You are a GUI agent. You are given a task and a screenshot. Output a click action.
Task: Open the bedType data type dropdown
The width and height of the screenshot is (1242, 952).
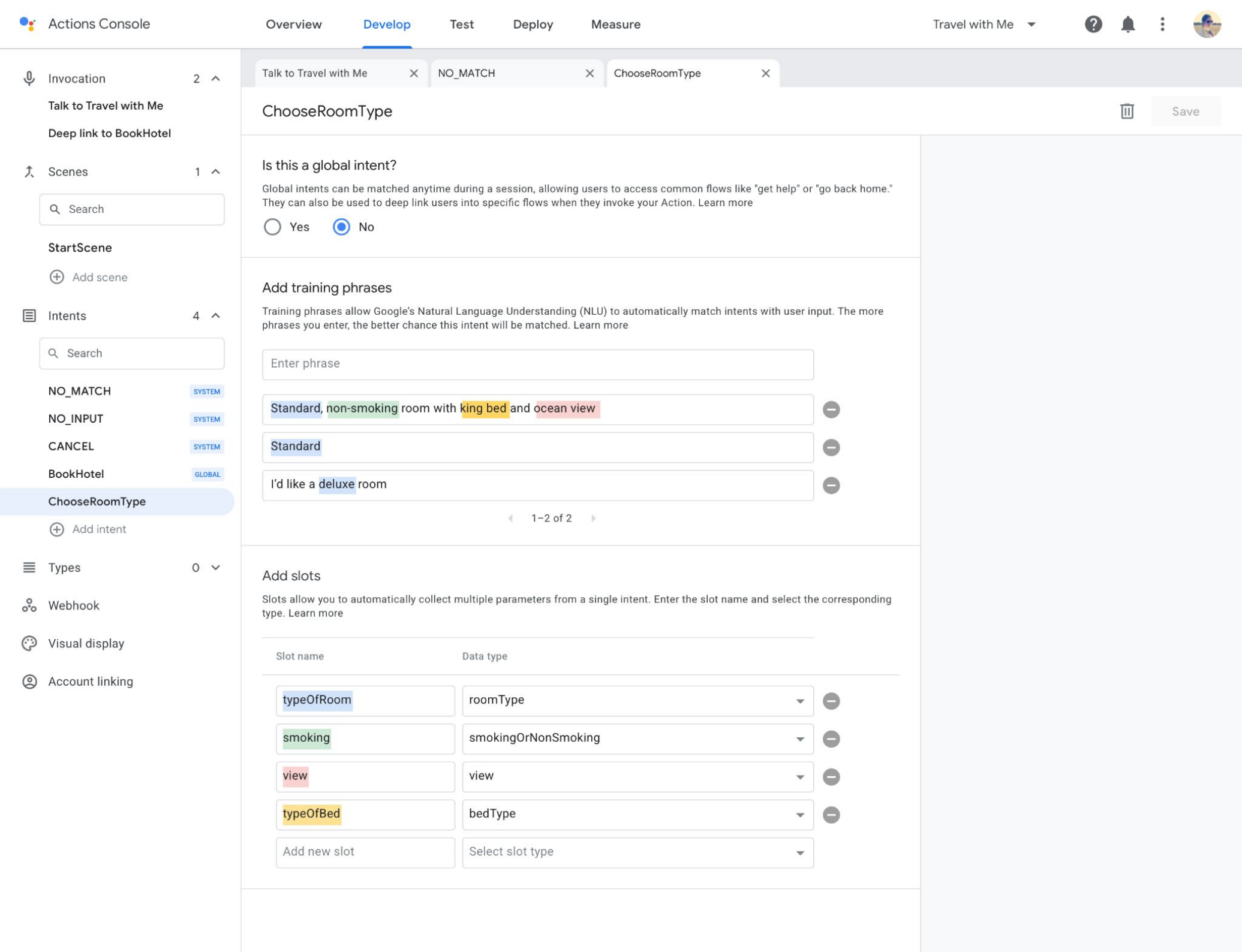click(x=637, y=814)
